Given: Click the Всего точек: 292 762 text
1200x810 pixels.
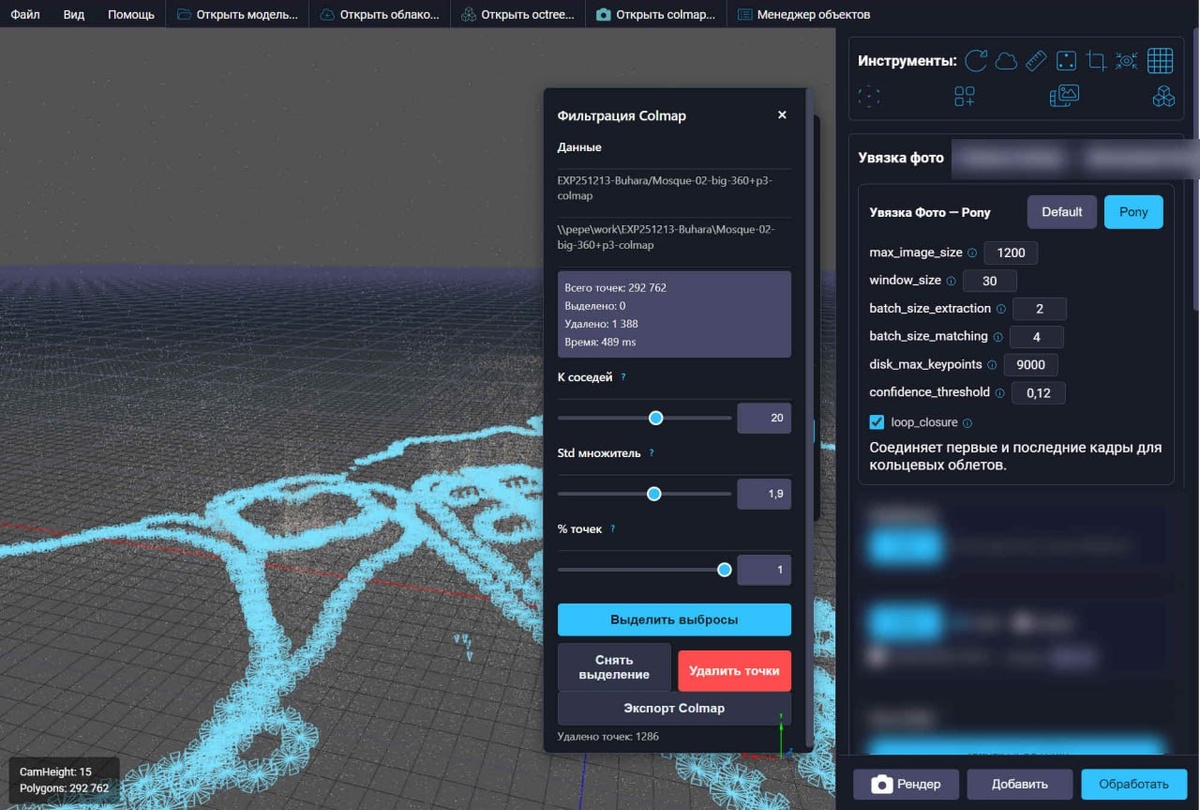Looking at the screenshot, I should tap(615, 288).
